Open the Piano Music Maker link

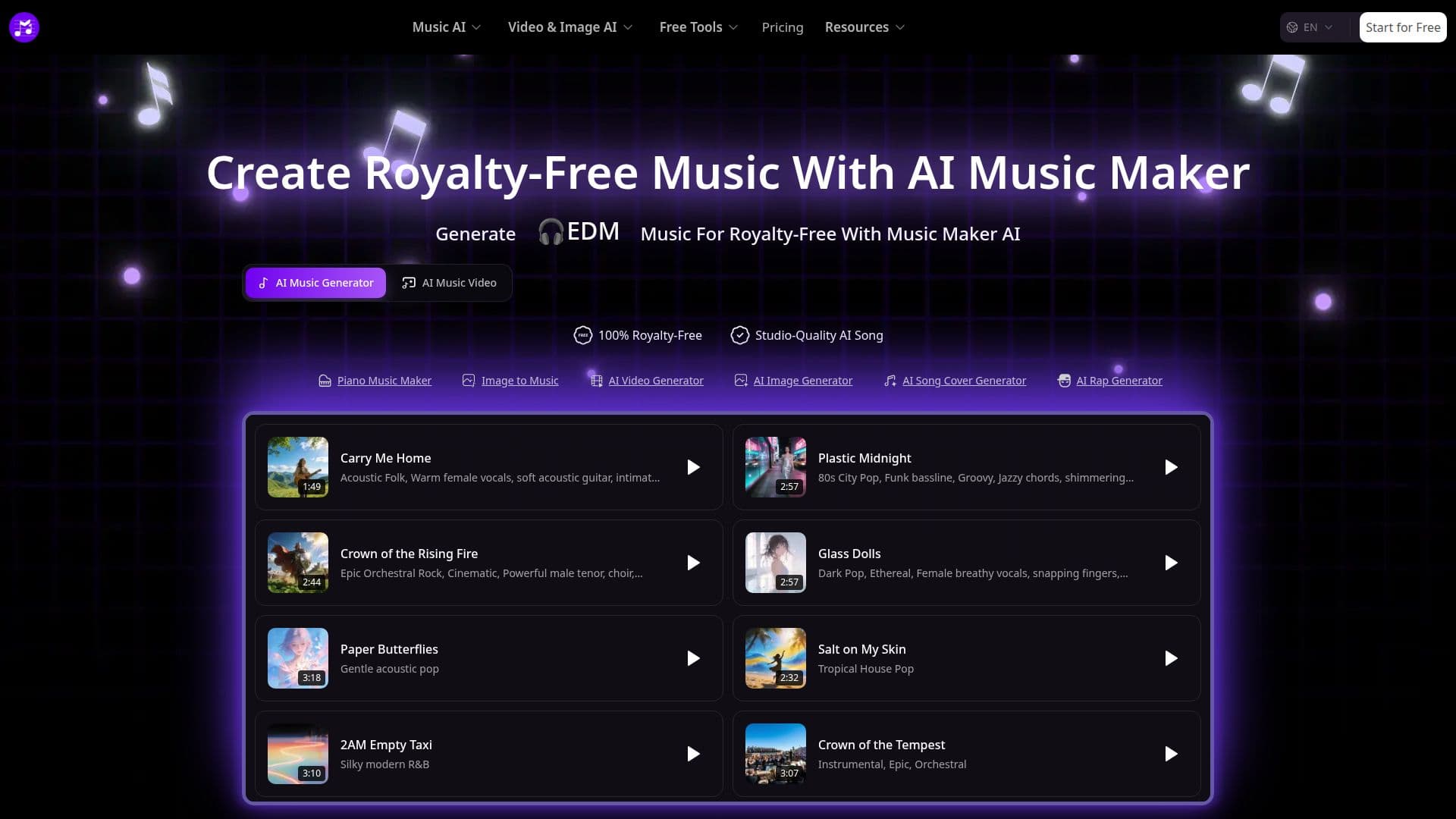click(384, 381)
